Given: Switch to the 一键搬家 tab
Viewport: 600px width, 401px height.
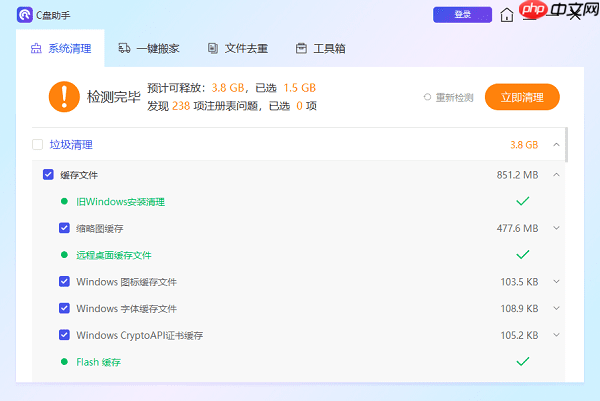Looking at the screenshot, I should coord(149,49).
